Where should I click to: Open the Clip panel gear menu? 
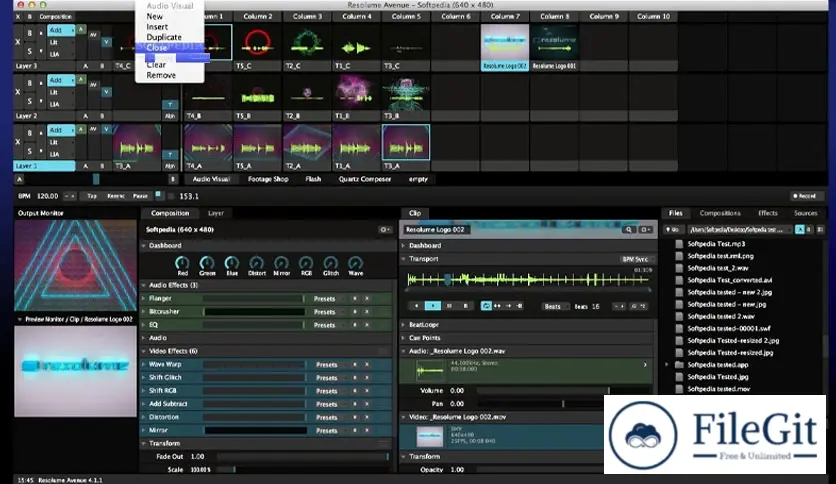[x=645, y=230]
